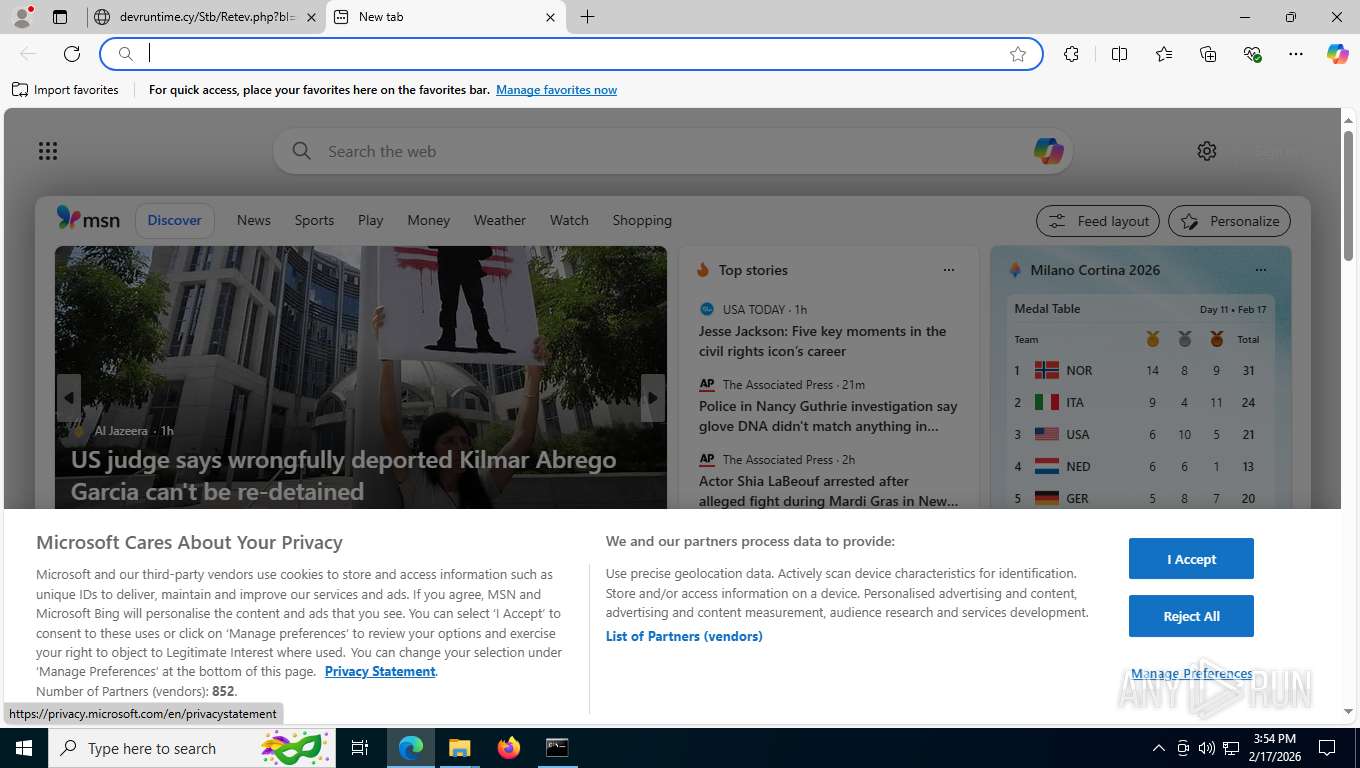Click the browser Refresh button
This screenshot has width=1360, height=768.
click(x=72, y=54)
